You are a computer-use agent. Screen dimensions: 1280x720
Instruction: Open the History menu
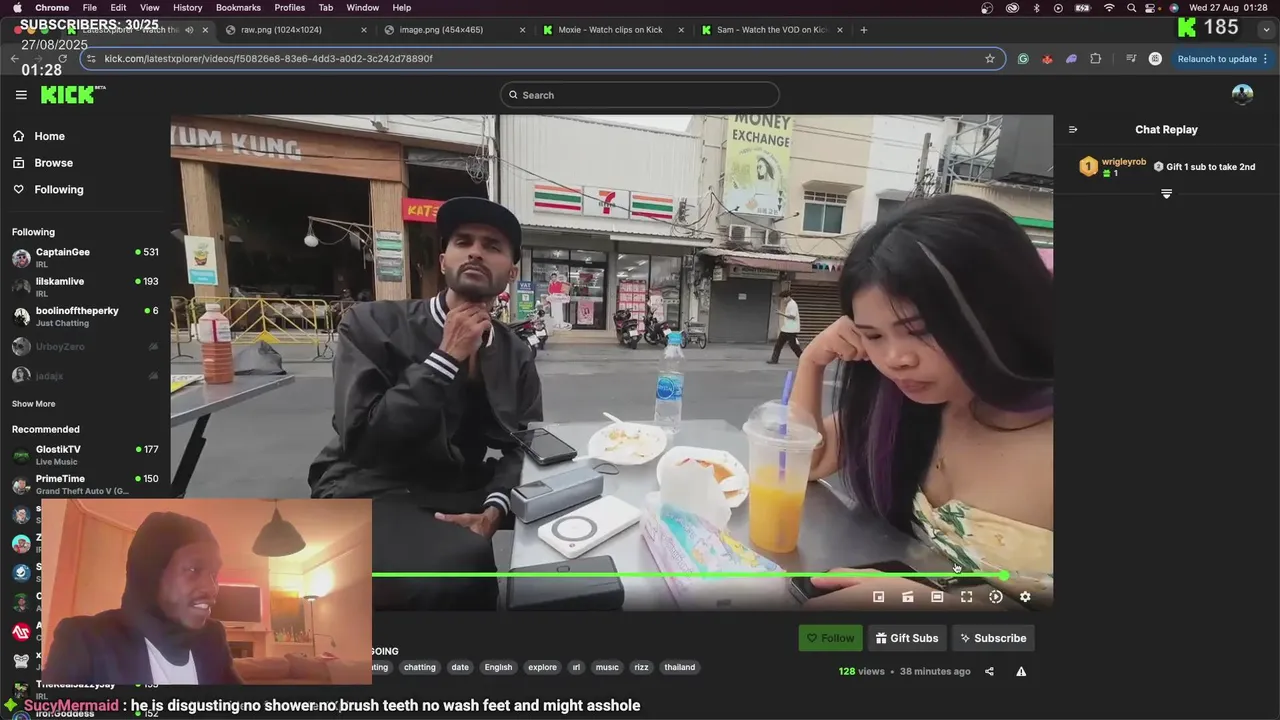187,8
